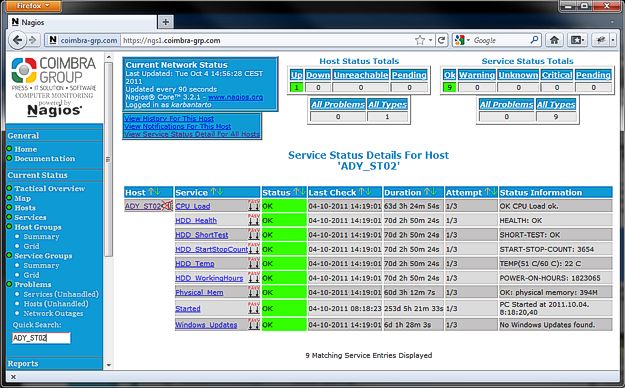This screenshot has width=625, height=388.
Task: Click the Unreachable header in Host Status Totals
Action: [x=360, y=75]
